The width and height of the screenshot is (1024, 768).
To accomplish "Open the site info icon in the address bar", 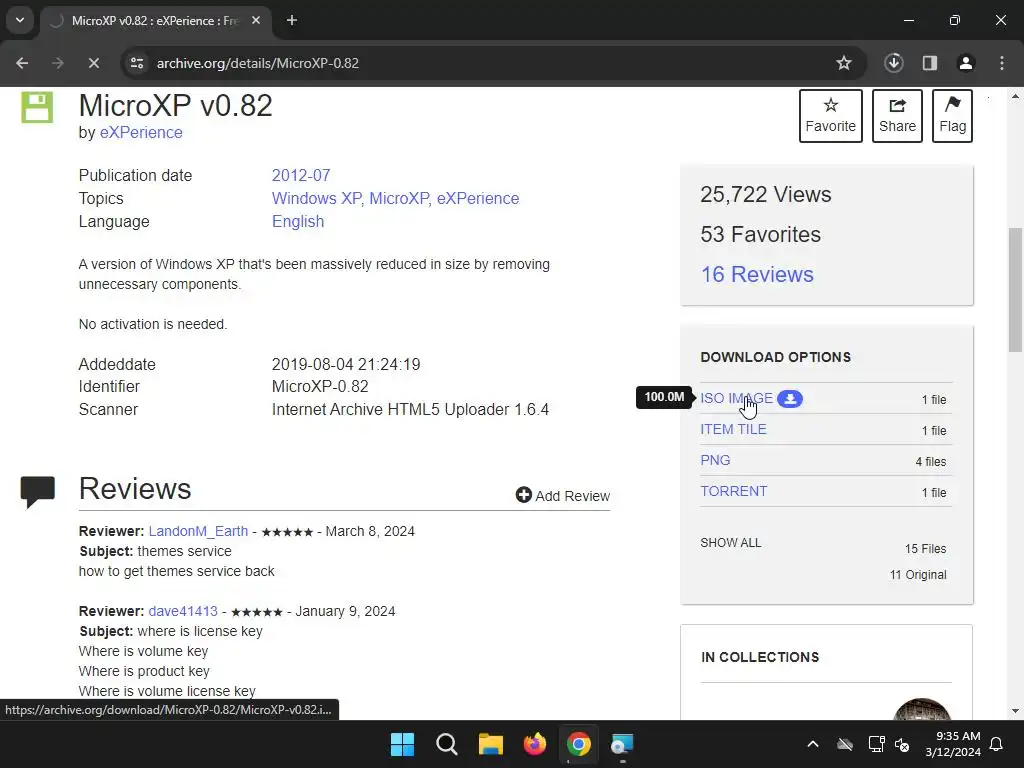I will click(137, 63).
